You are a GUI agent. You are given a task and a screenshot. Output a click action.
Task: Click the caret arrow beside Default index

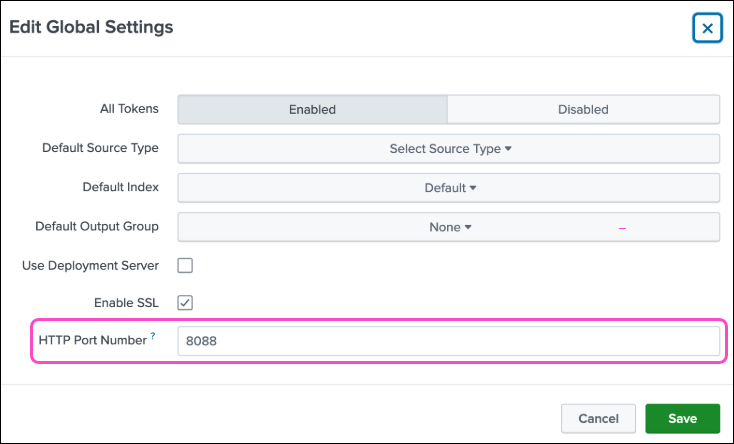pos(473,188)
